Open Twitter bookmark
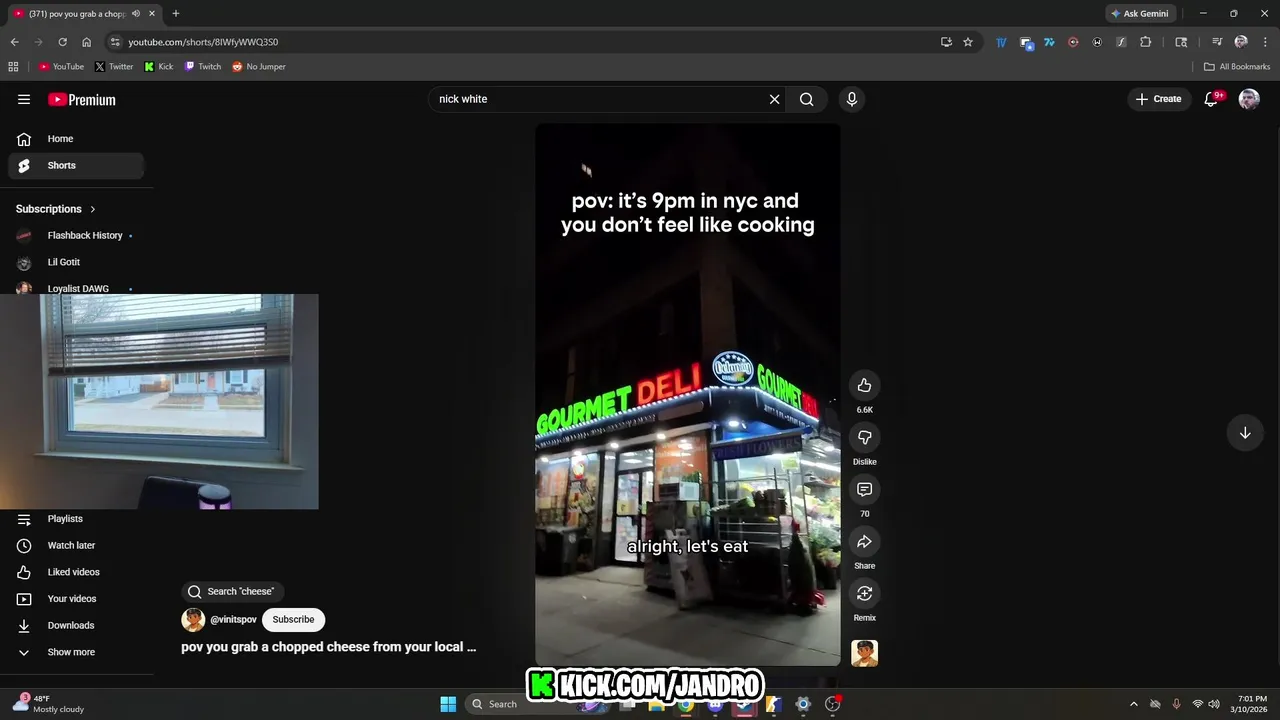 tap(114, 67)
